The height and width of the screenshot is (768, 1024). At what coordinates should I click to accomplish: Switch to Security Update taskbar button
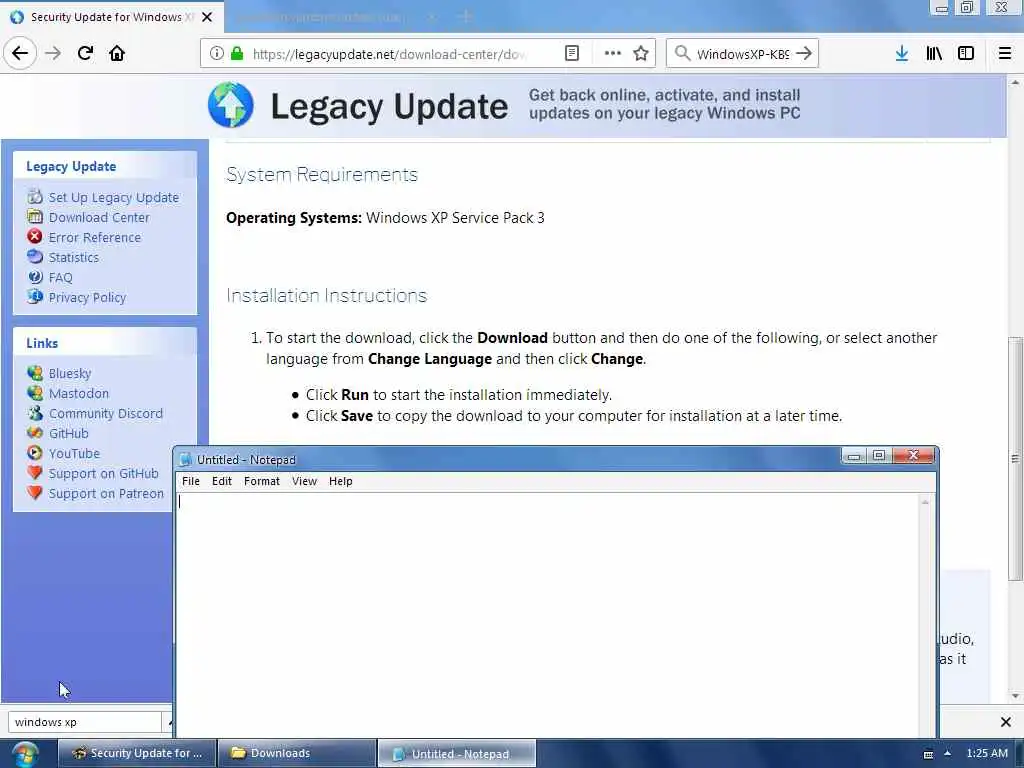coord(136,753)
